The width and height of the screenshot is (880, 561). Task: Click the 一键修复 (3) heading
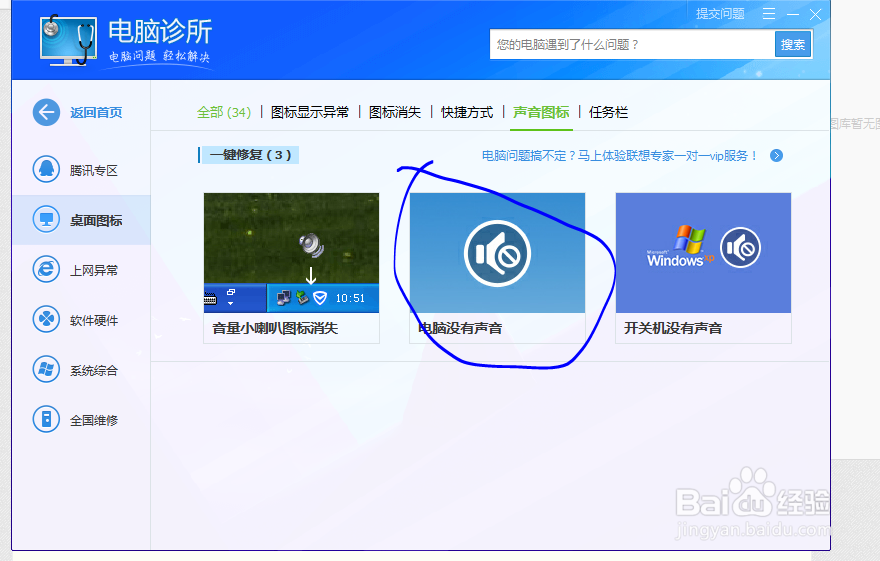(x=250, y=155)
